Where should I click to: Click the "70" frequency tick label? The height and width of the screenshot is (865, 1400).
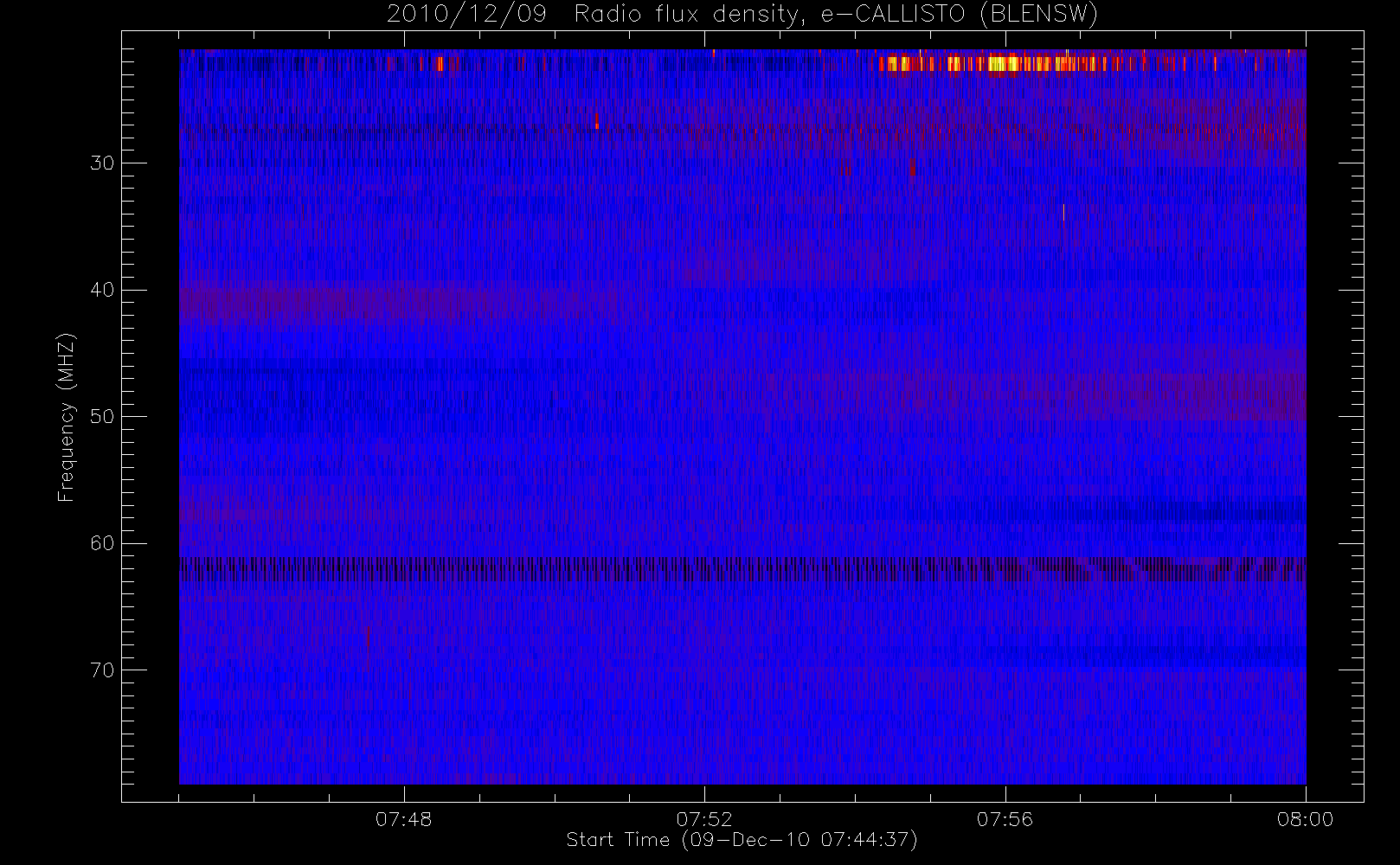[102, 670]
